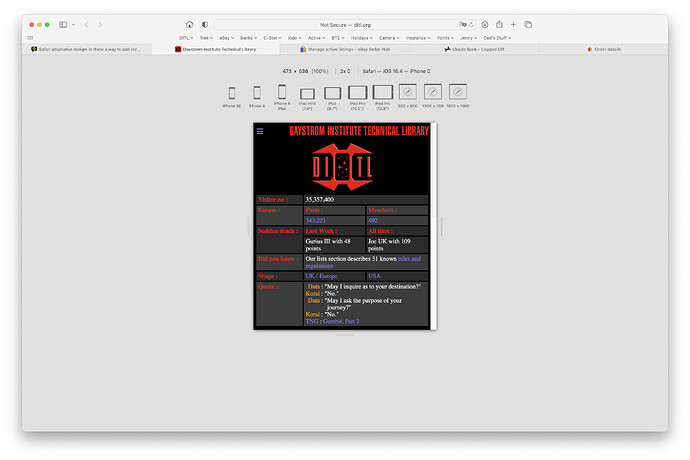The height and width of the screenshot is (460, 690).
Task: Switch to eBay Seller Hub tab
Action: coord(345,49)
